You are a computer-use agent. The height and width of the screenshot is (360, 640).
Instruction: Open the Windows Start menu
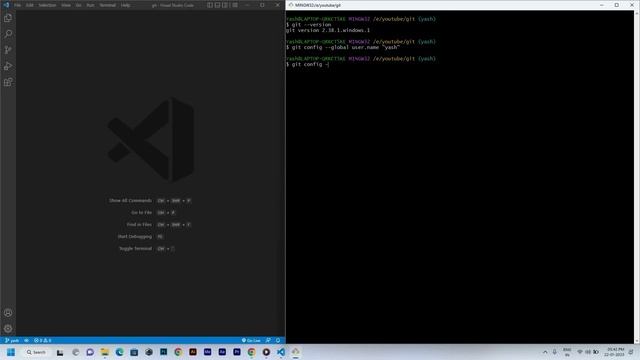pyautogui.click(x=11, y=352)
